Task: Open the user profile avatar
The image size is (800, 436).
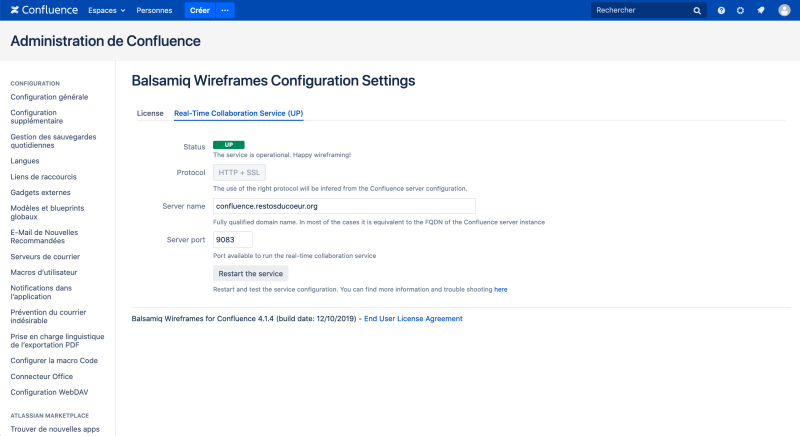Action: 784,10
